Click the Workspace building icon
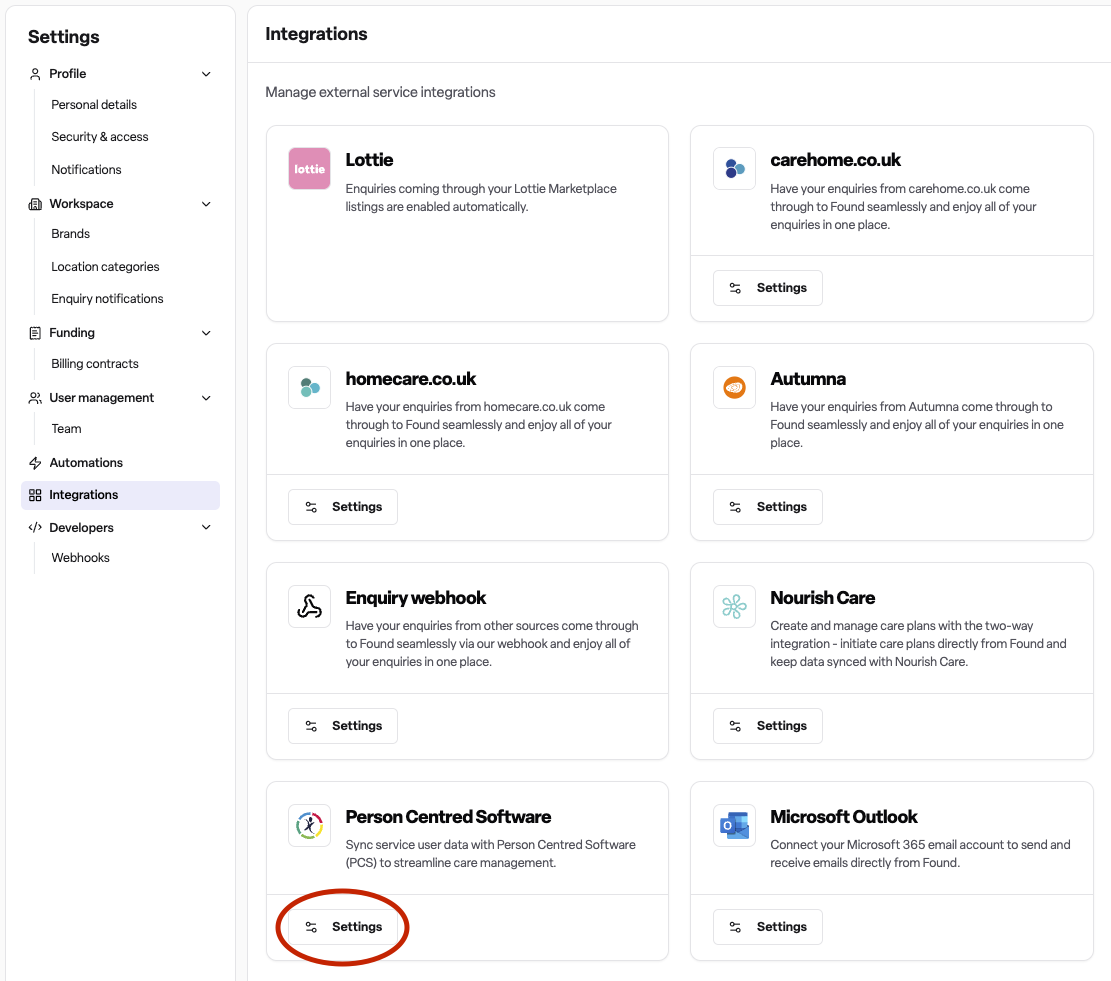Screen dimensions: 1111x981 (35, 204)
